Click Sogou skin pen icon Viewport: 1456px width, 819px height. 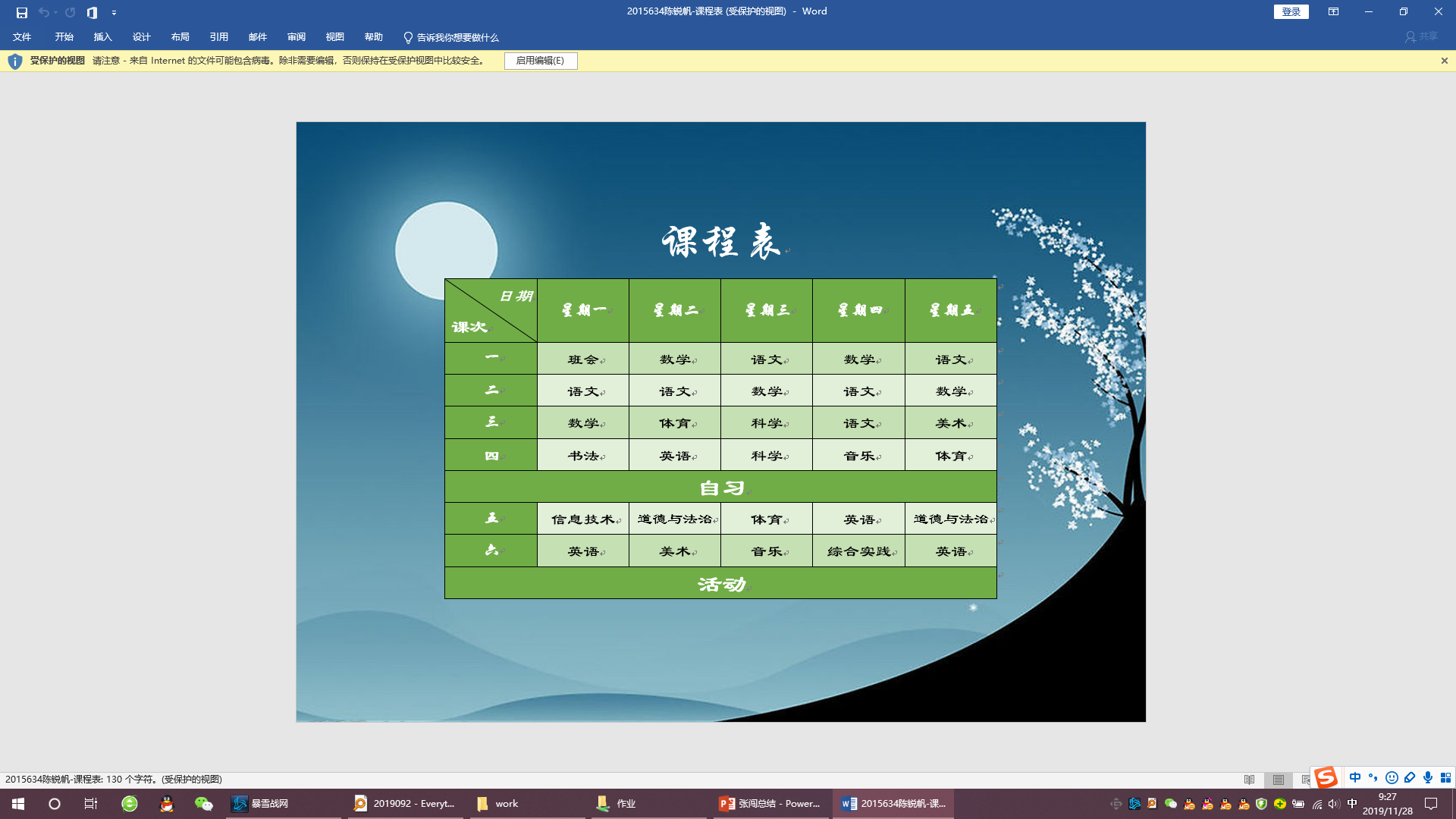tap(1410, 777)
